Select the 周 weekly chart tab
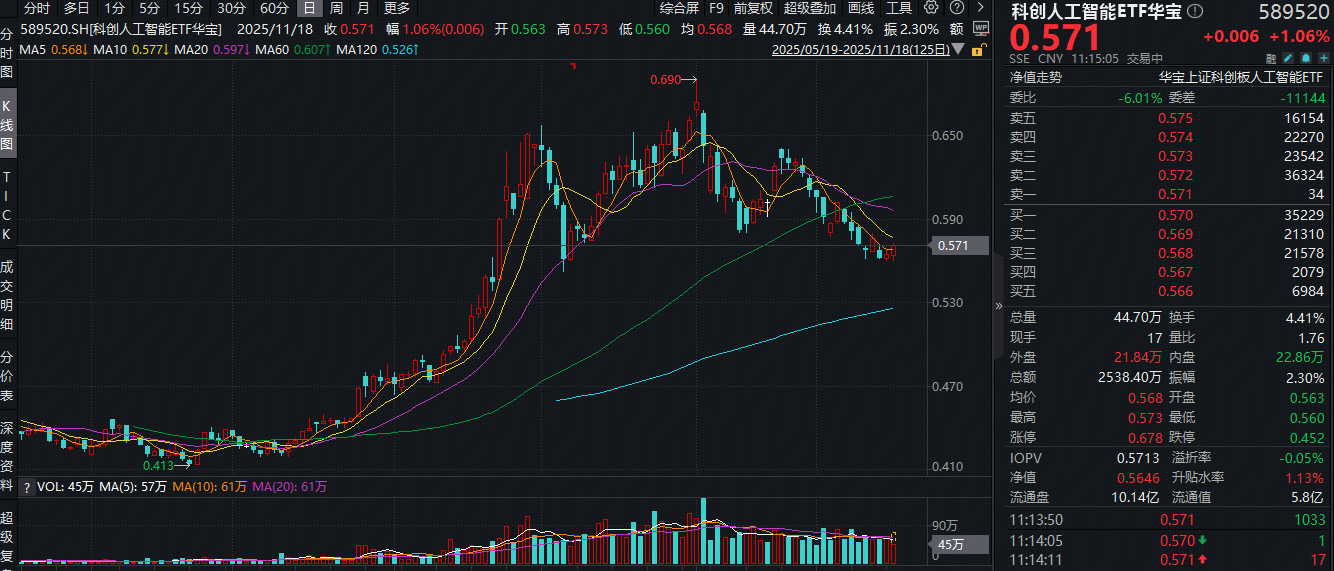 click(x=336, y=8)
